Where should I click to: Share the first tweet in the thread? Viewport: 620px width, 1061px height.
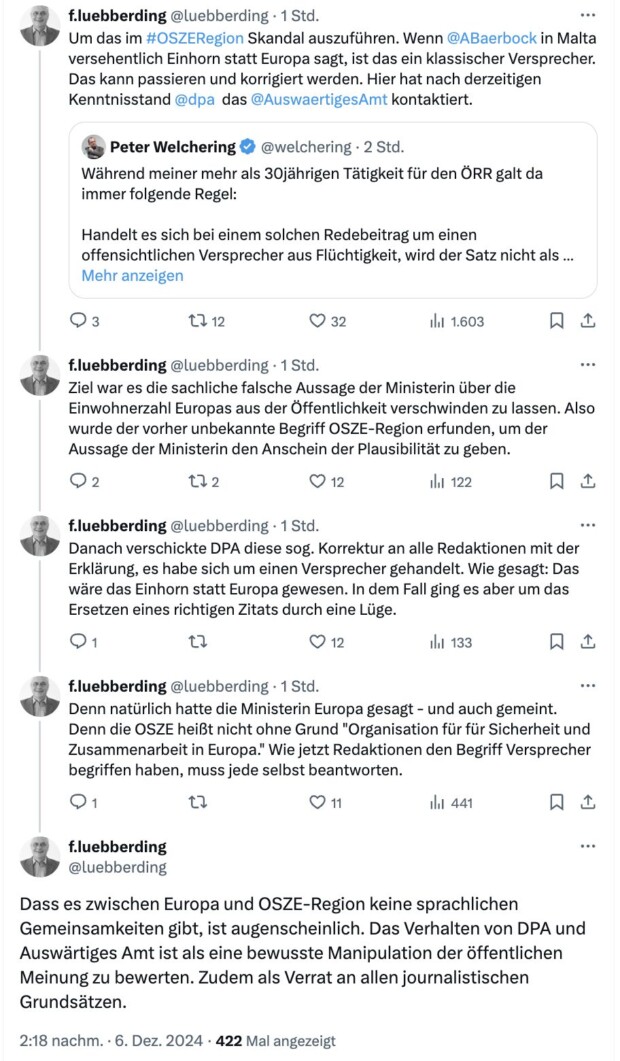click(x=589, y=321)
